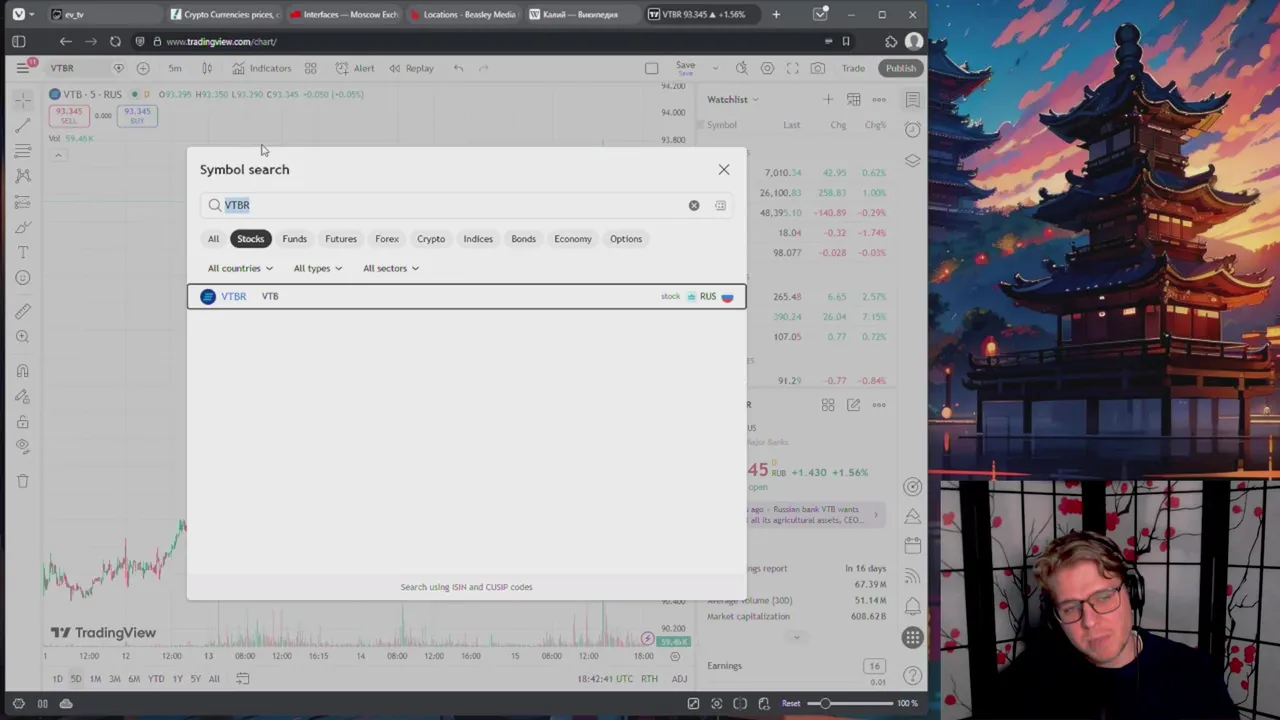Viewport: 1280px width, 720px height.
Task: Expand the save layout dropdown arrow
Action: click(x=715, y=68)
